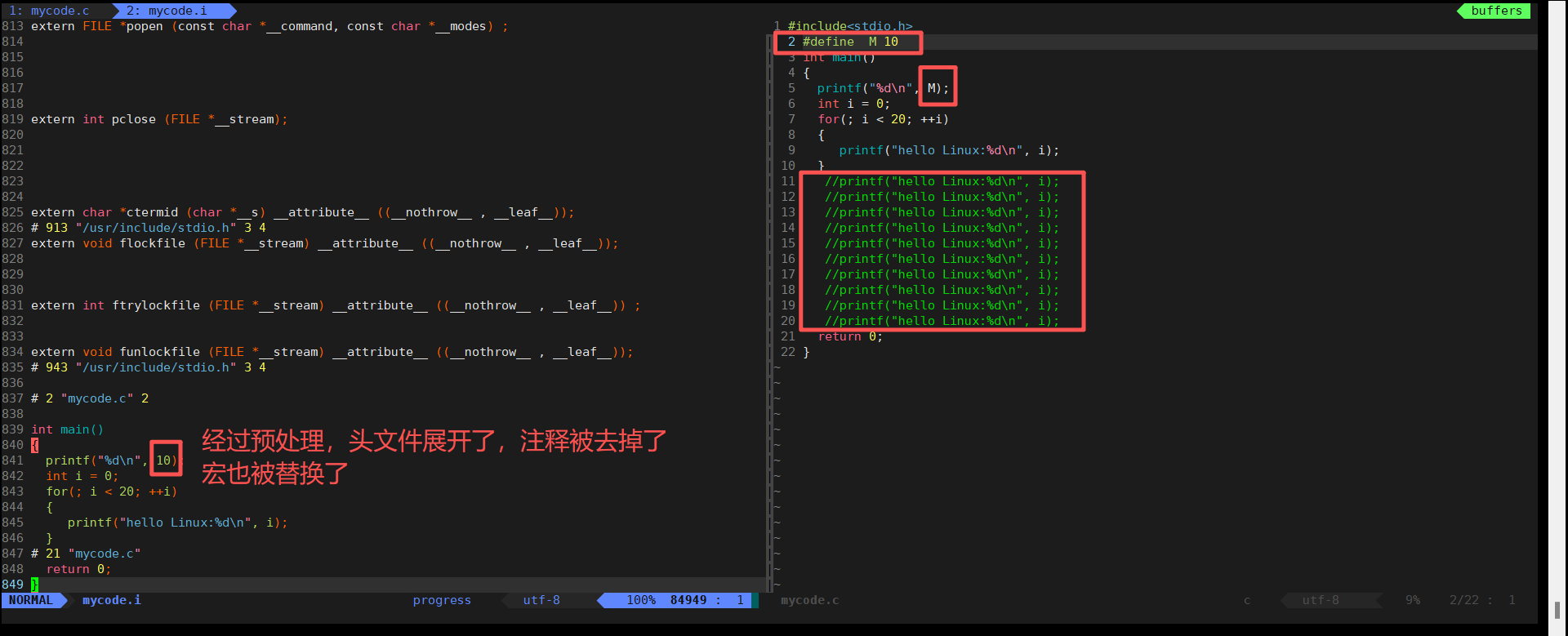The image size is (1568, 636).
Task: Click int main() on line 839
Action: [x=68, y=429]
